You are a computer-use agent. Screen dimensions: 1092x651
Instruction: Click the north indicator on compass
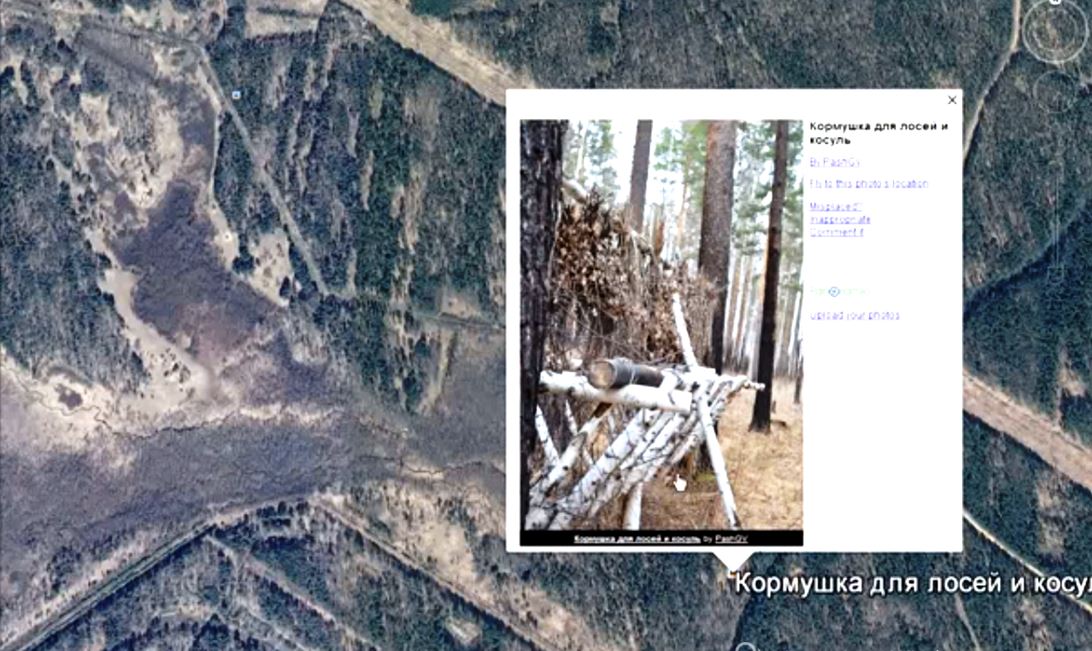tap(1055, 2)
